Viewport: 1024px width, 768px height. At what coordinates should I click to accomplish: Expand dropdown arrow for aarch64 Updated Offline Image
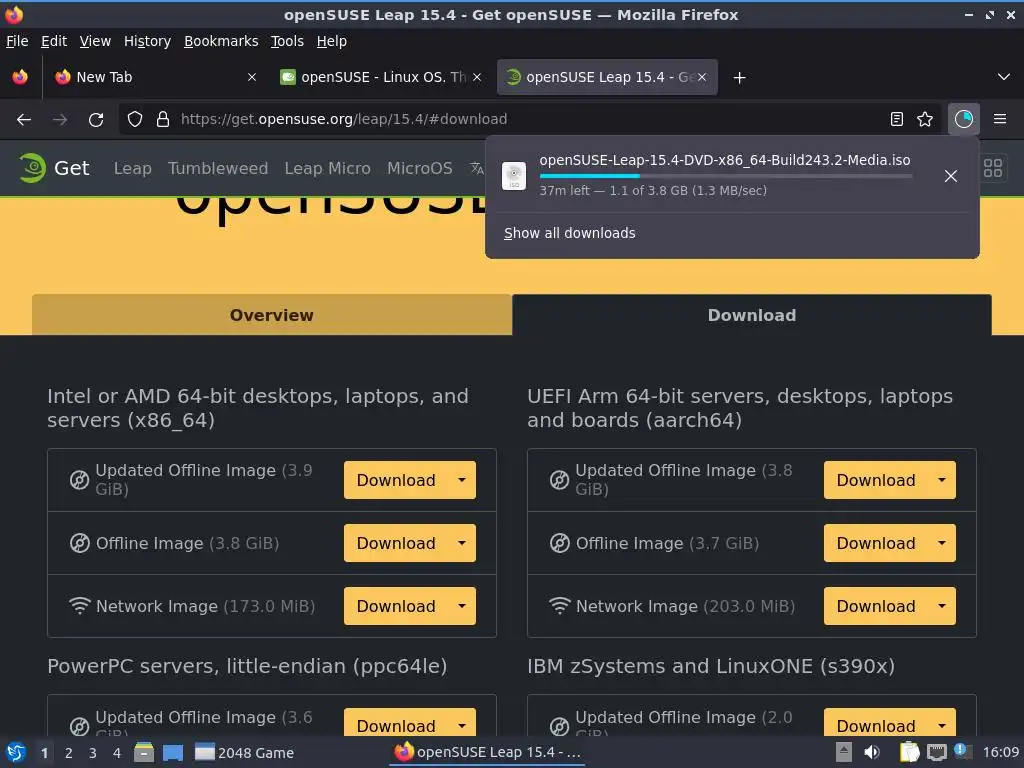click(x=942, y=480)
